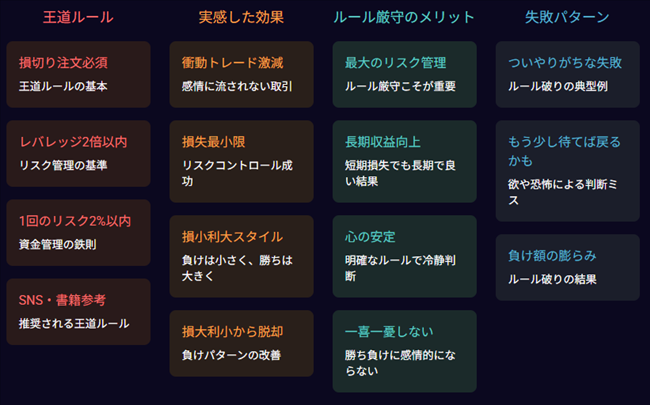Screen dimensions: 650x405
Task: Open the 損切り注文必須 card
Action: pos(78,74)
